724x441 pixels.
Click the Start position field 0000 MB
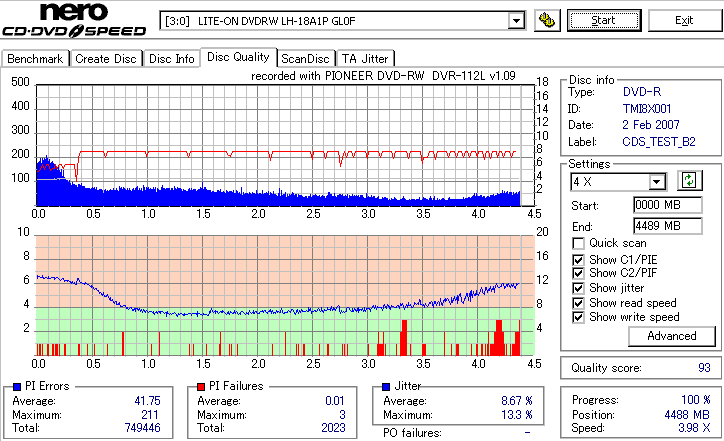click(x=668, y=205)
